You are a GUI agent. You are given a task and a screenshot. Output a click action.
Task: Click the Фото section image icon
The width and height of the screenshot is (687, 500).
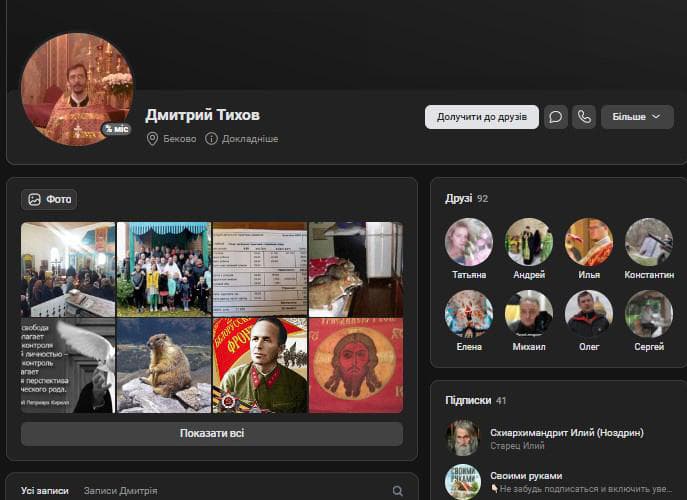coord(34,199)
